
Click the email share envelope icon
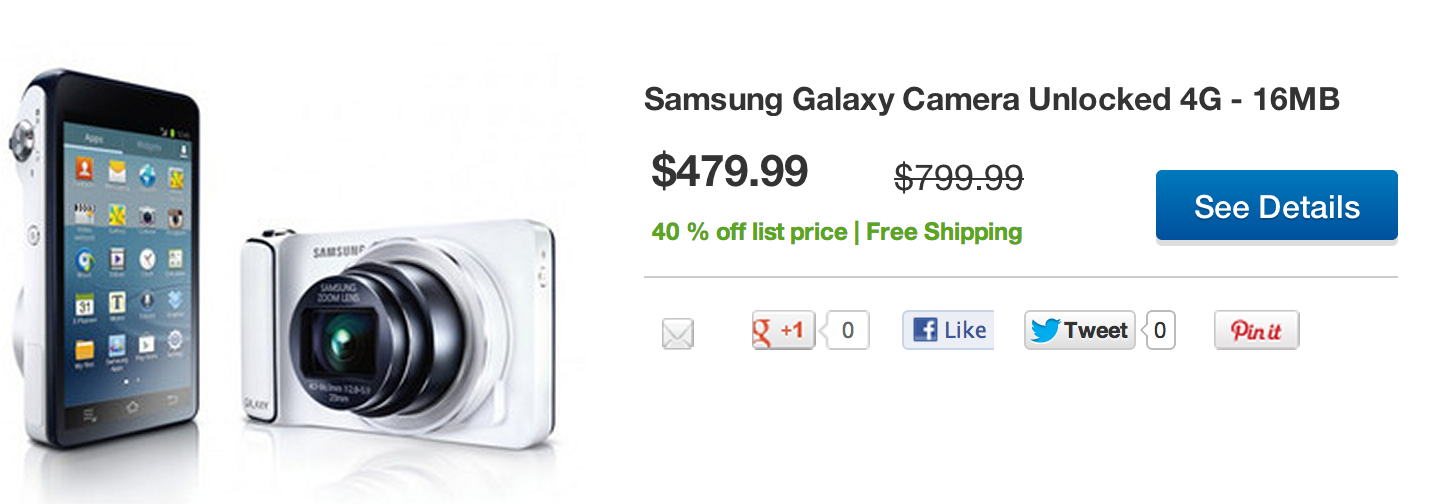[x=677, y=333]
